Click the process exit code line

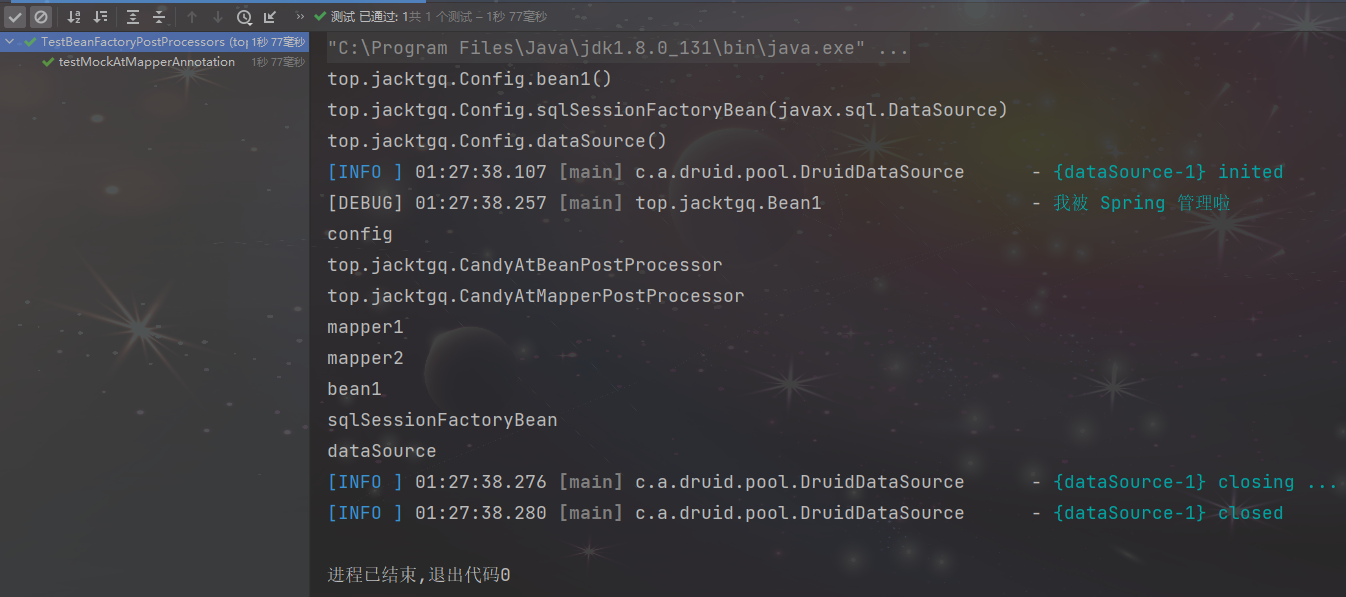click(x=419, y=575)
